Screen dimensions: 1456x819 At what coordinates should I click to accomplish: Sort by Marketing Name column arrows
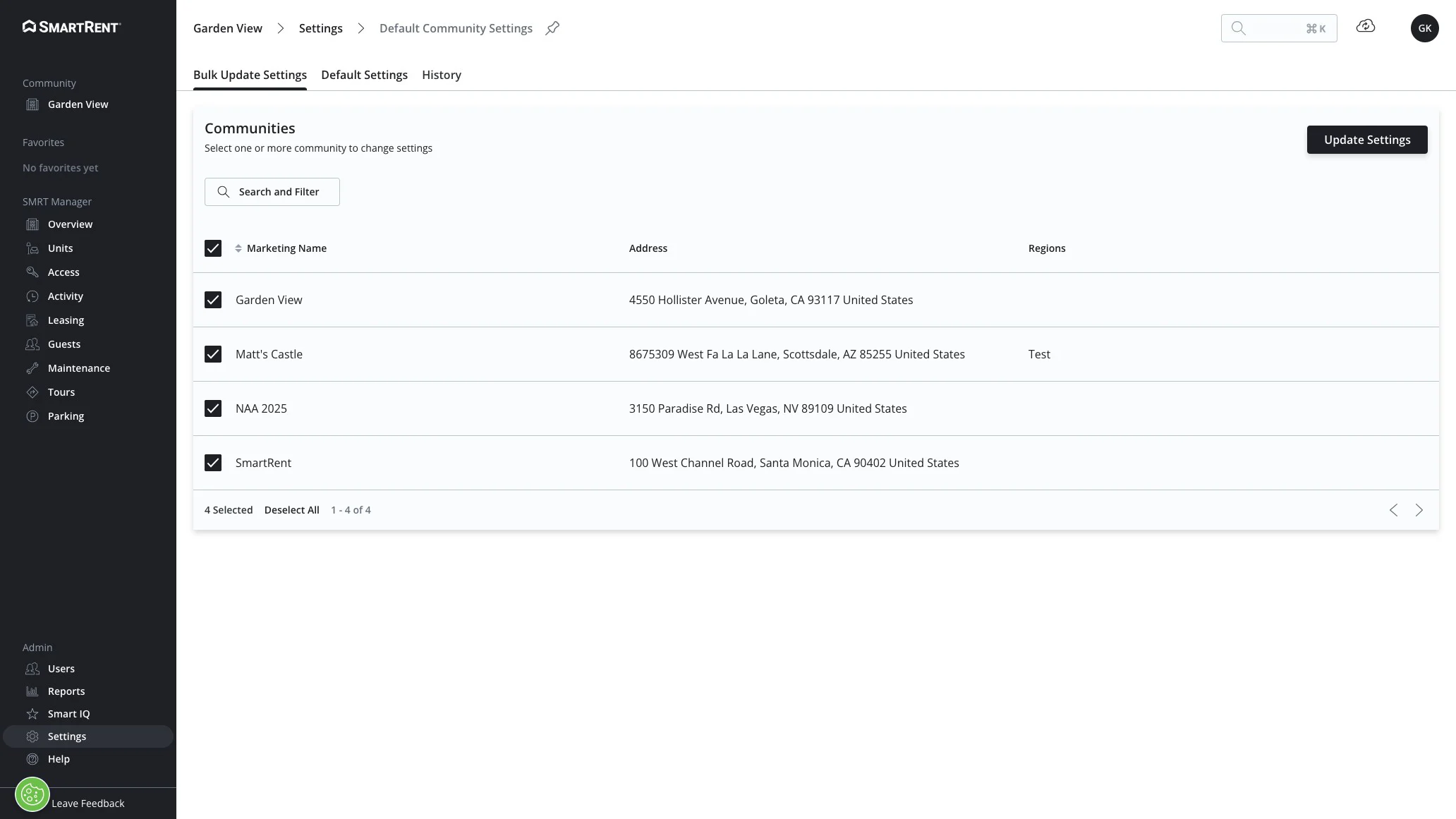coord(238,248)
